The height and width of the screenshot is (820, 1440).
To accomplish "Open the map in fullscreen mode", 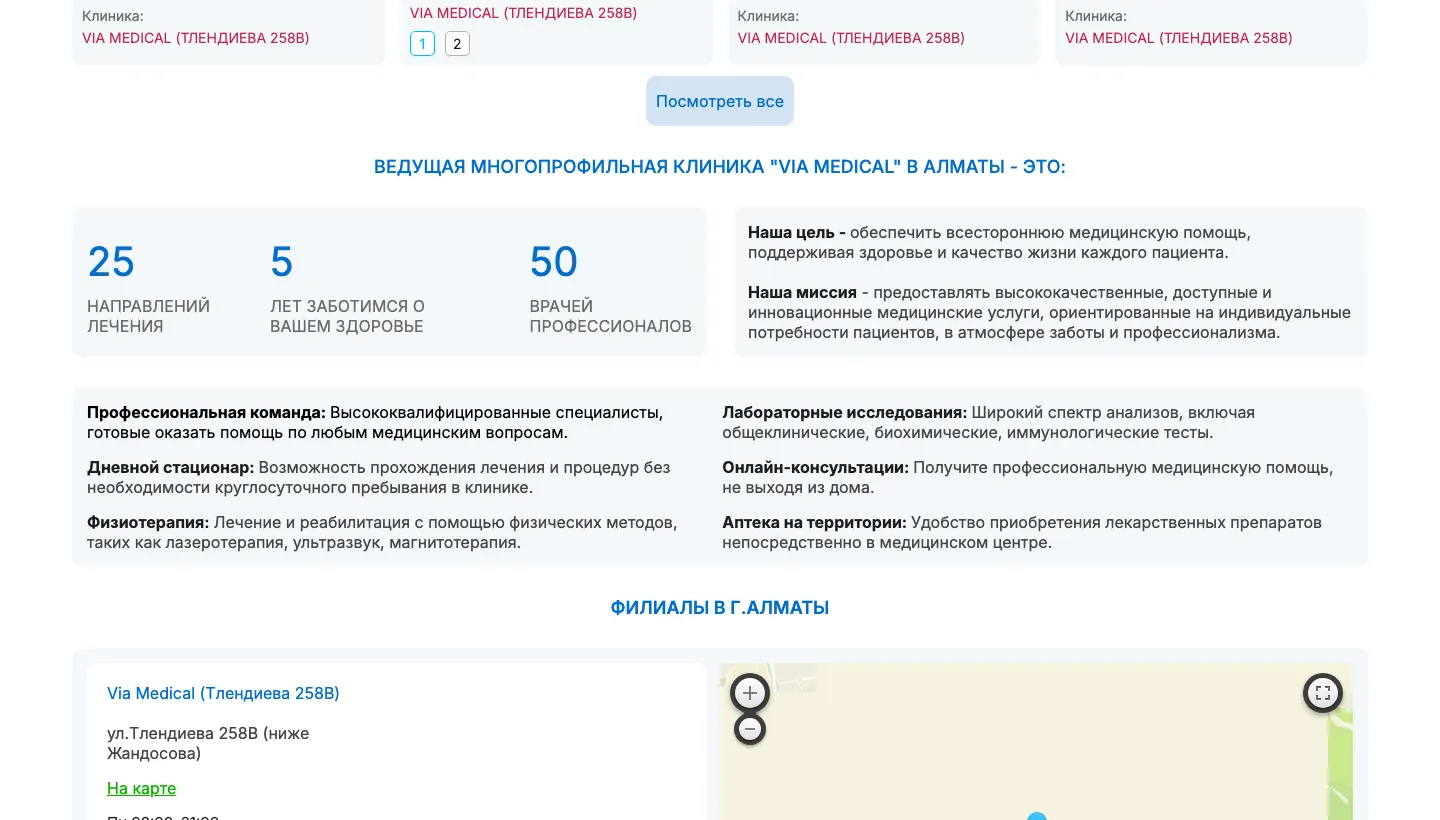I will (x=1323, y=692).
